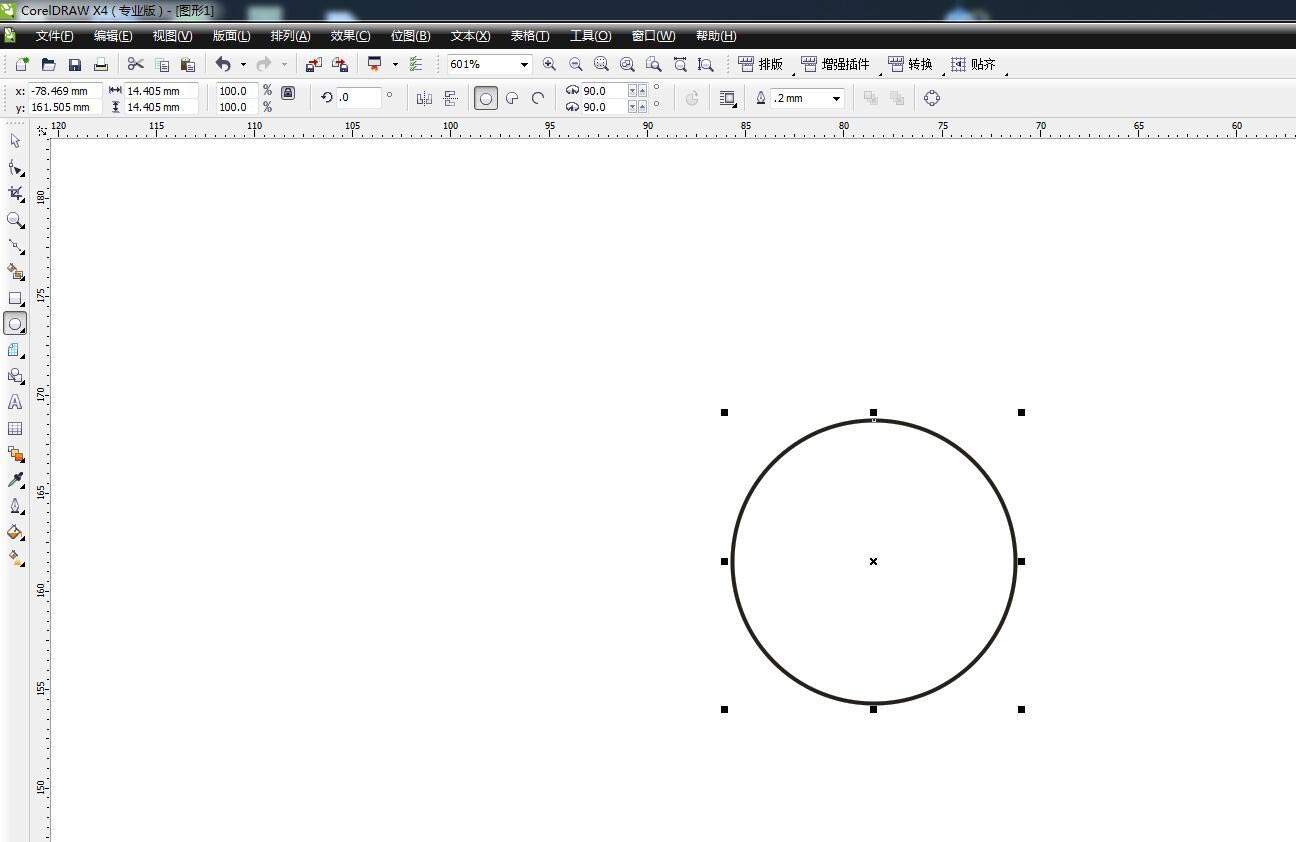Open the 效果(C) menu
This screenshot has width=1296, height=842.
coord(350,36)
